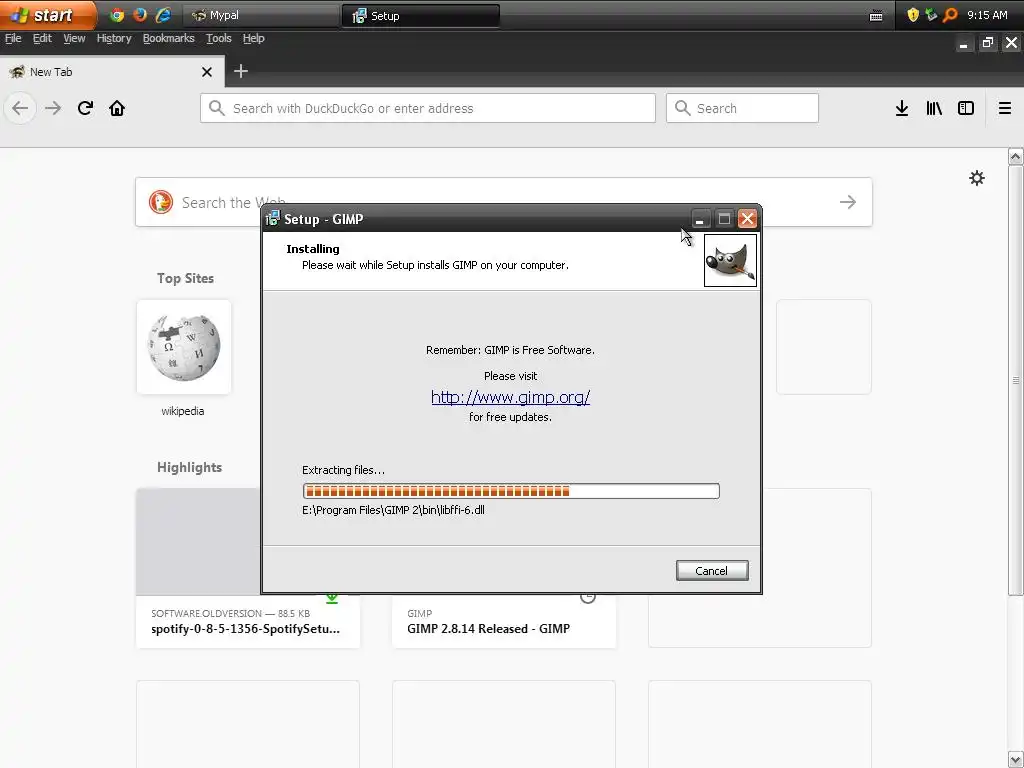Open GIMP 2.8.14 Released highlight card
This screenshot has width=1024, height=768.
(x=504, y=621)
